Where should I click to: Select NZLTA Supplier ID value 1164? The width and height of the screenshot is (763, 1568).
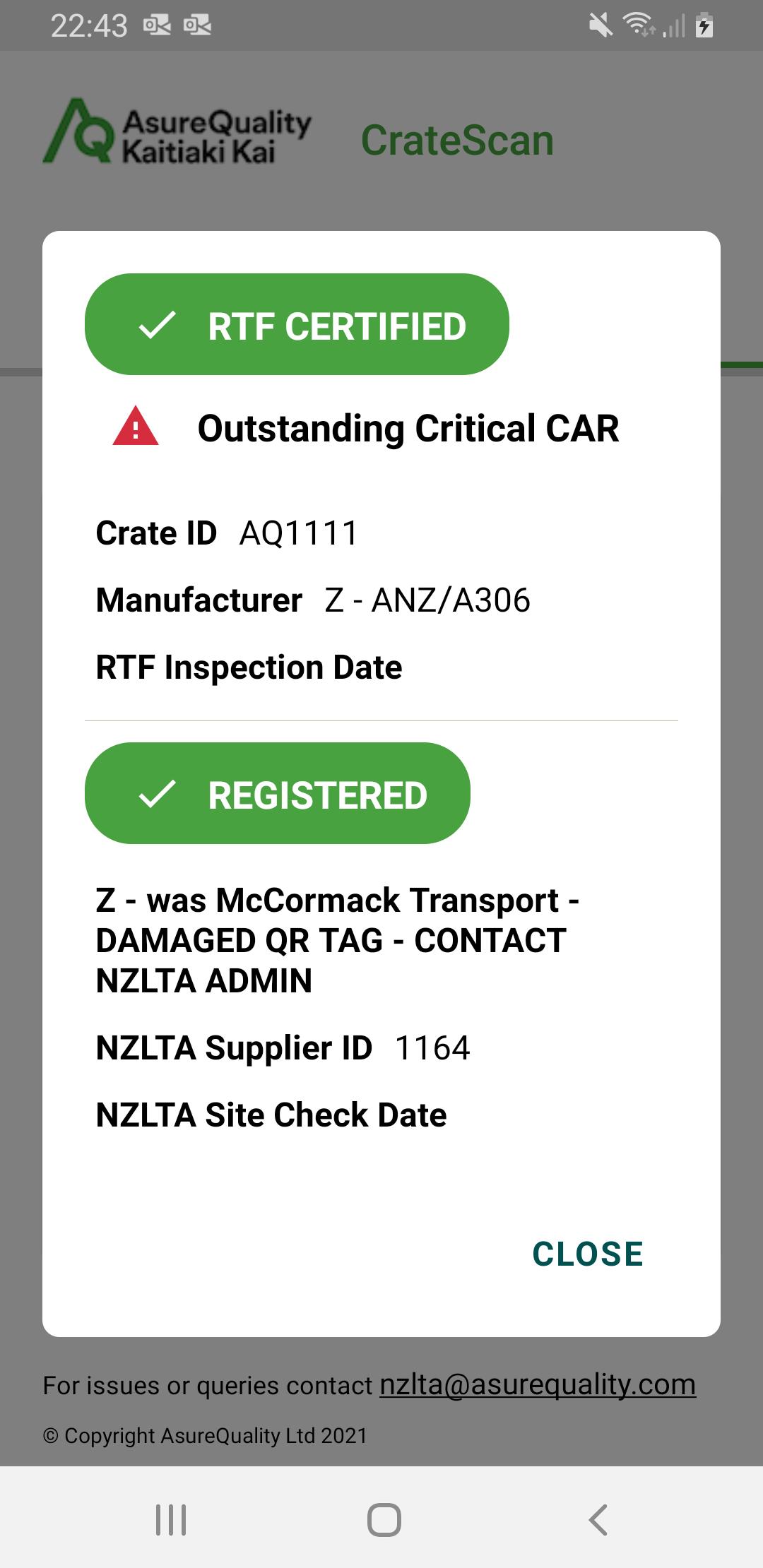point(432,1048)
